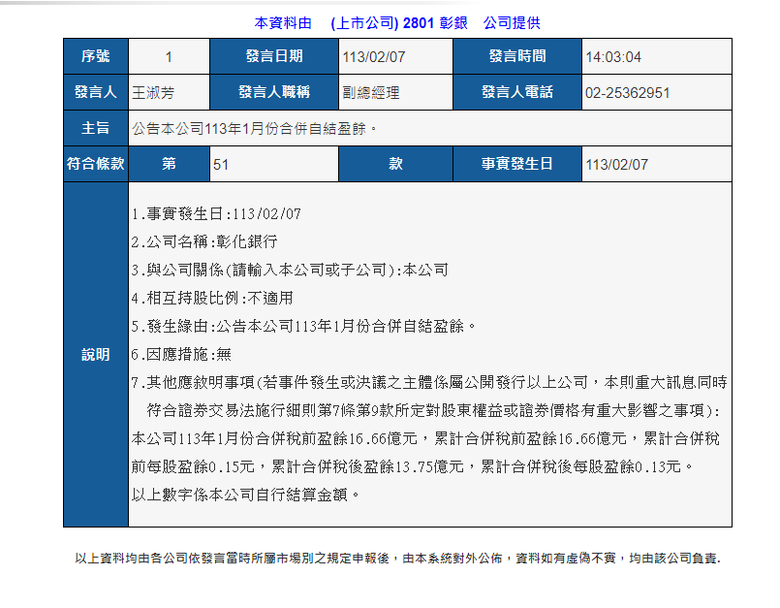Image resolution: width=780 pixels, height=608 pixels.
Task: Click the header '本資料由 (上市公司) 2801 彰銀 公司提供'
Action: pyautogui.click(x=397, y=23)
